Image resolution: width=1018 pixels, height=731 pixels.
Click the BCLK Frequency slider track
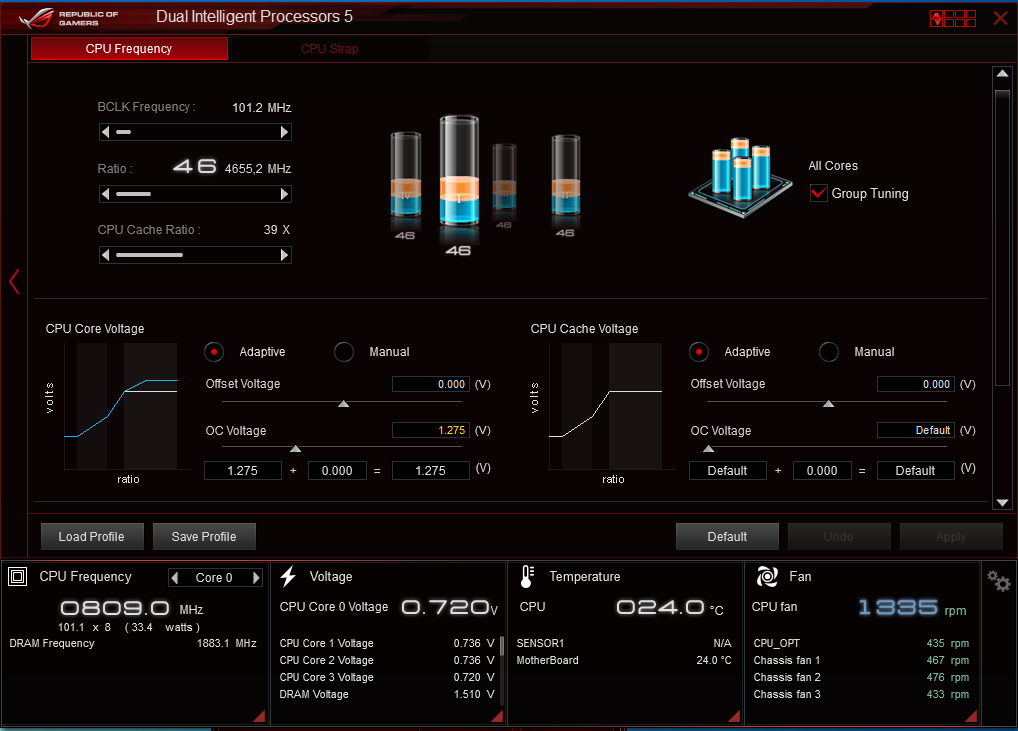195,132
